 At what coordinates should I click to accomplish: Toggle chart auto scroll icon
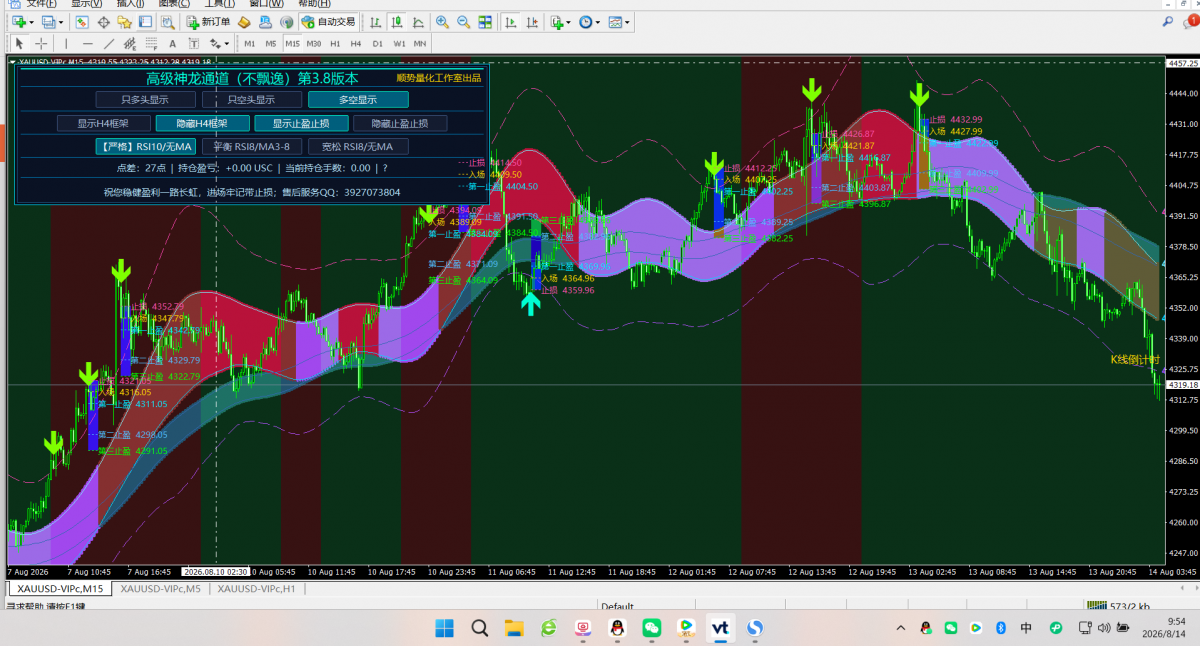point(510,22)
